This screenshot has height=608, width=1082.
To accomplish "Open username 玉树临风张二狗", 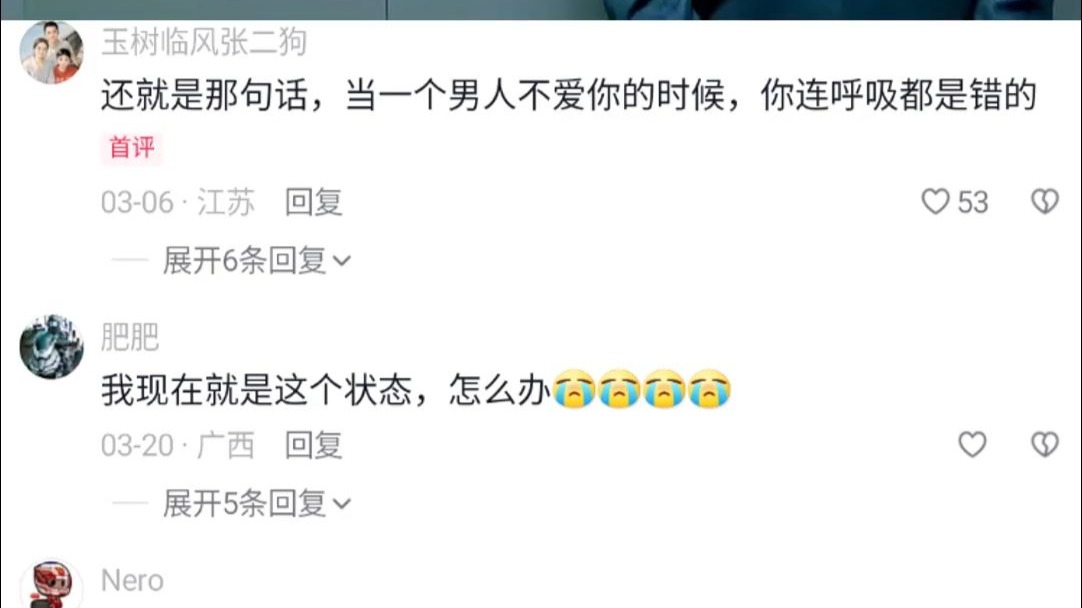I will [204, 42].
